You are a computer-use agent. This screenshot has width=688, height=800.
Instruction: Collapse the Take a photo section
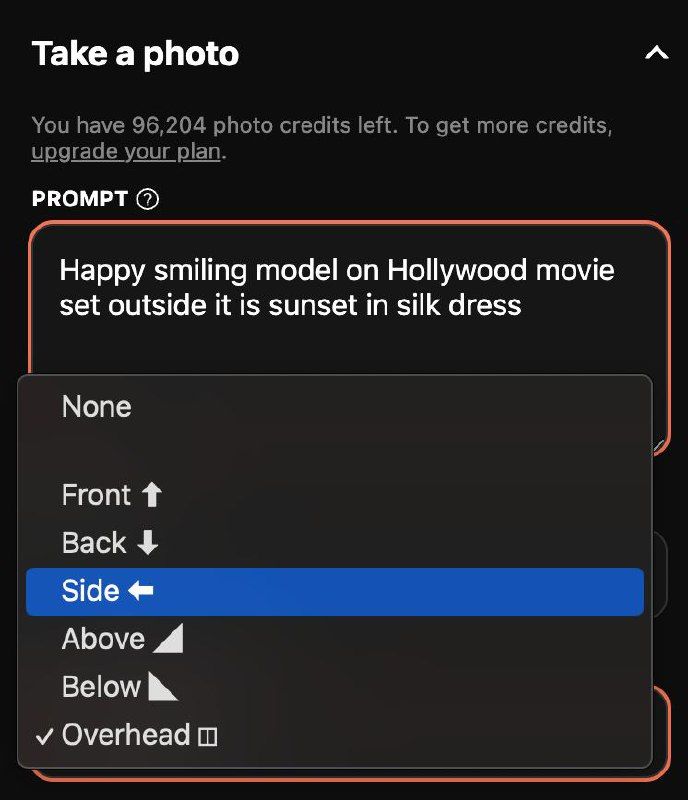pos(656,54)
